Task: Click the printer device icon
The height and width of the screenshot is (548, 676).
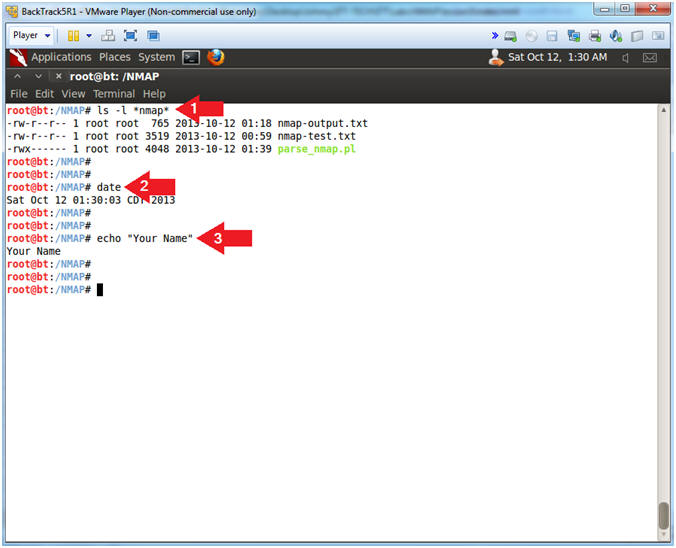Action: coord(595,36)
